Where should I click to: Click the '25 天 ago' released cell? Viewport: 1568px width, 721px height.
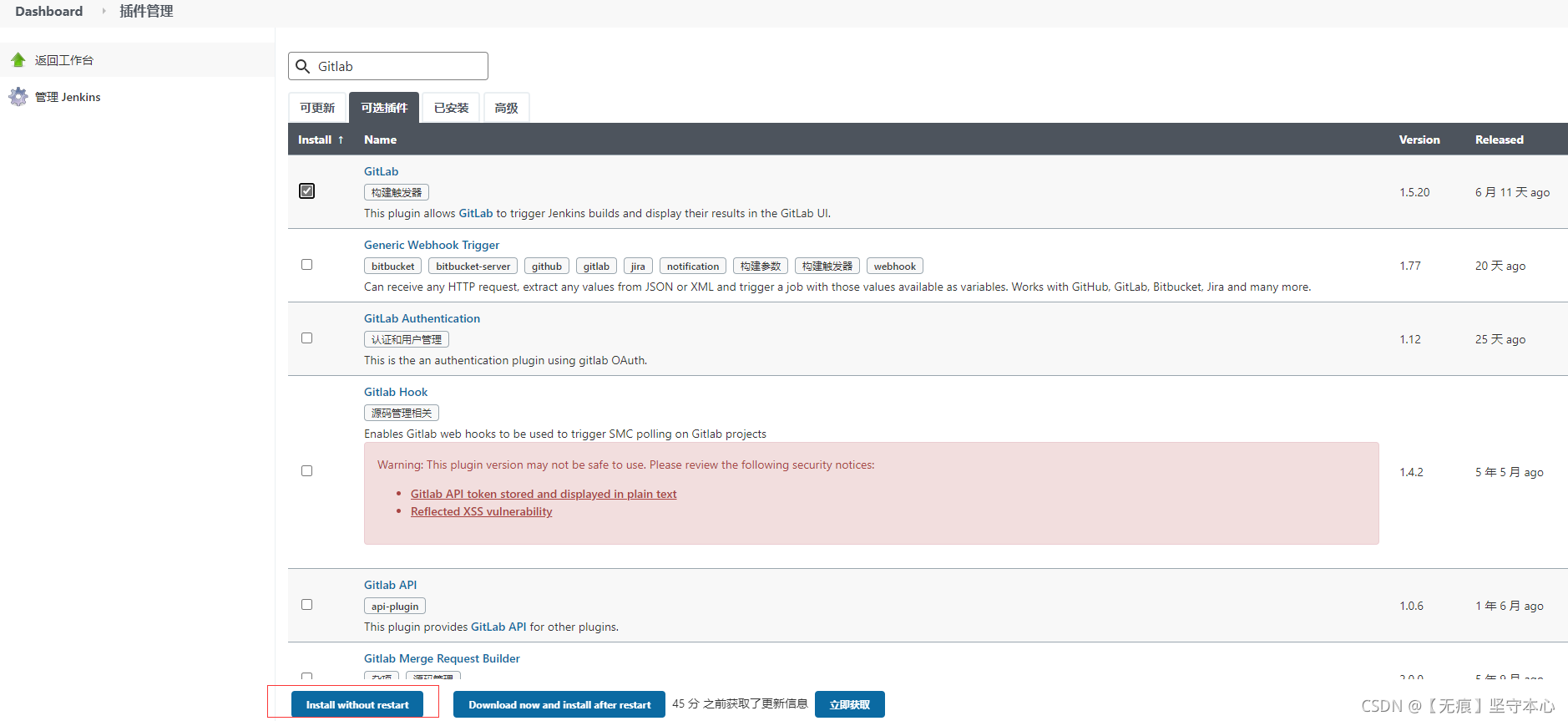click(1500, 339)
